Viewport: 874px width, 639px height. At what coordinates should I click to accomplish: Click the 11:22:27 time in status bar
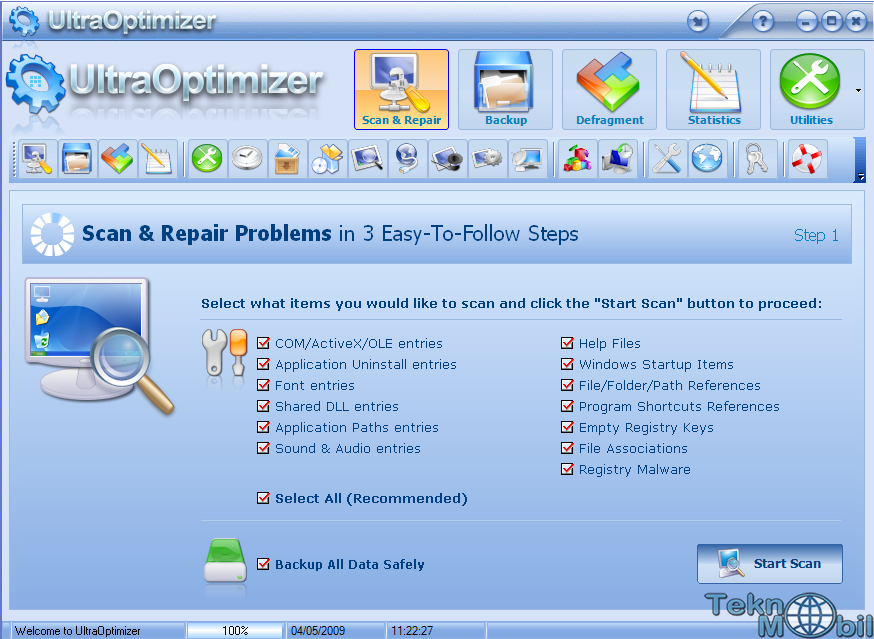(412, 631)
